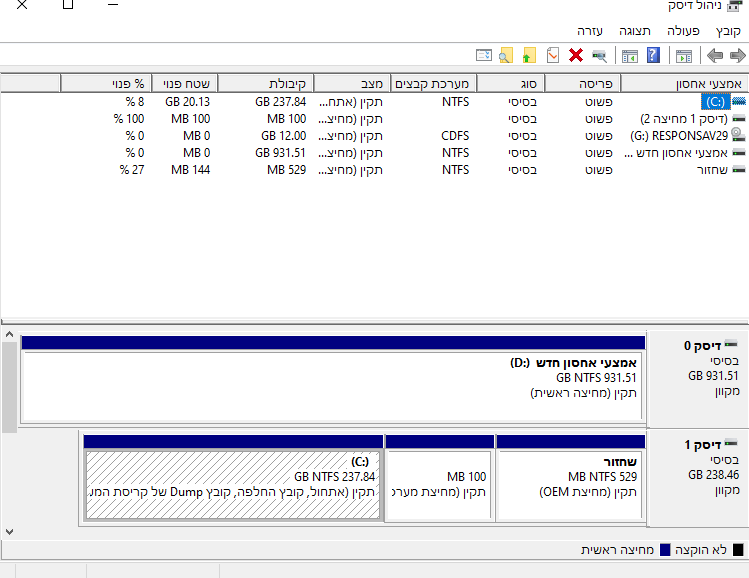Viewport: 749px width, 578px height.
Task: Click the left-pointing arrow in the toolbar
Action: (x=715, y=56)
